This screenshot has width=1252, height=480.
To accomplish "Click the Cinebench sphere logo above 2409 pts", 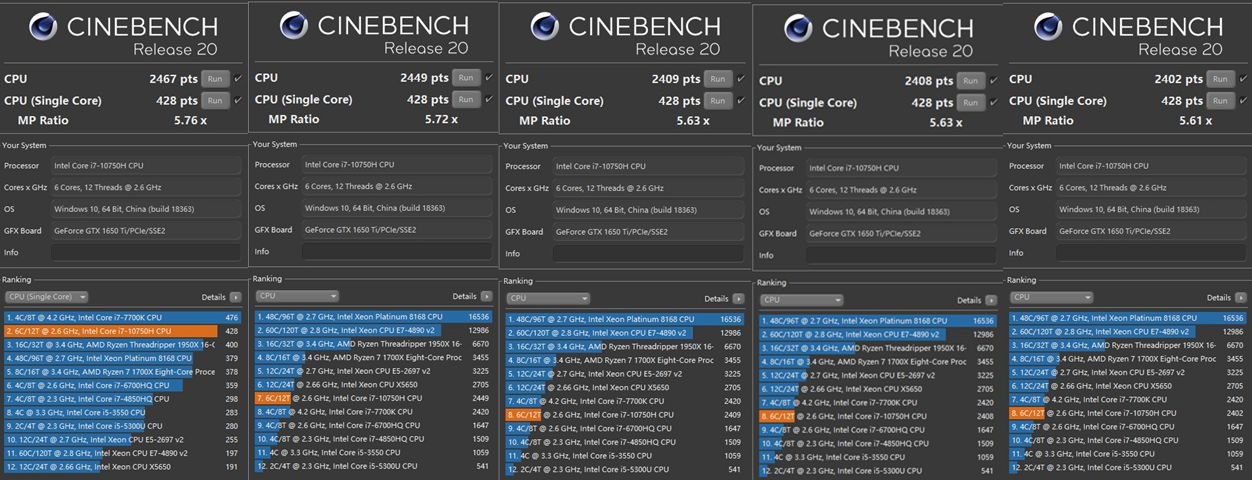I will tap(545, 27).
